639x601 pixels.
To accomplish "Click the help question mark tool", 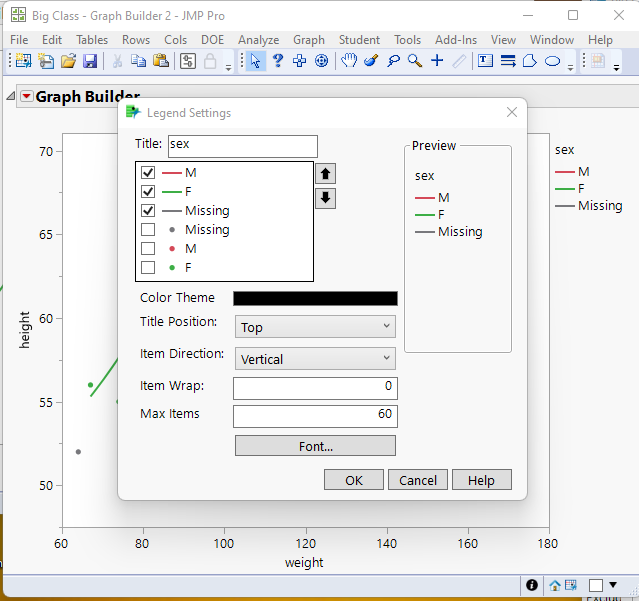I will pyautogui.click(x=277, y=61).
